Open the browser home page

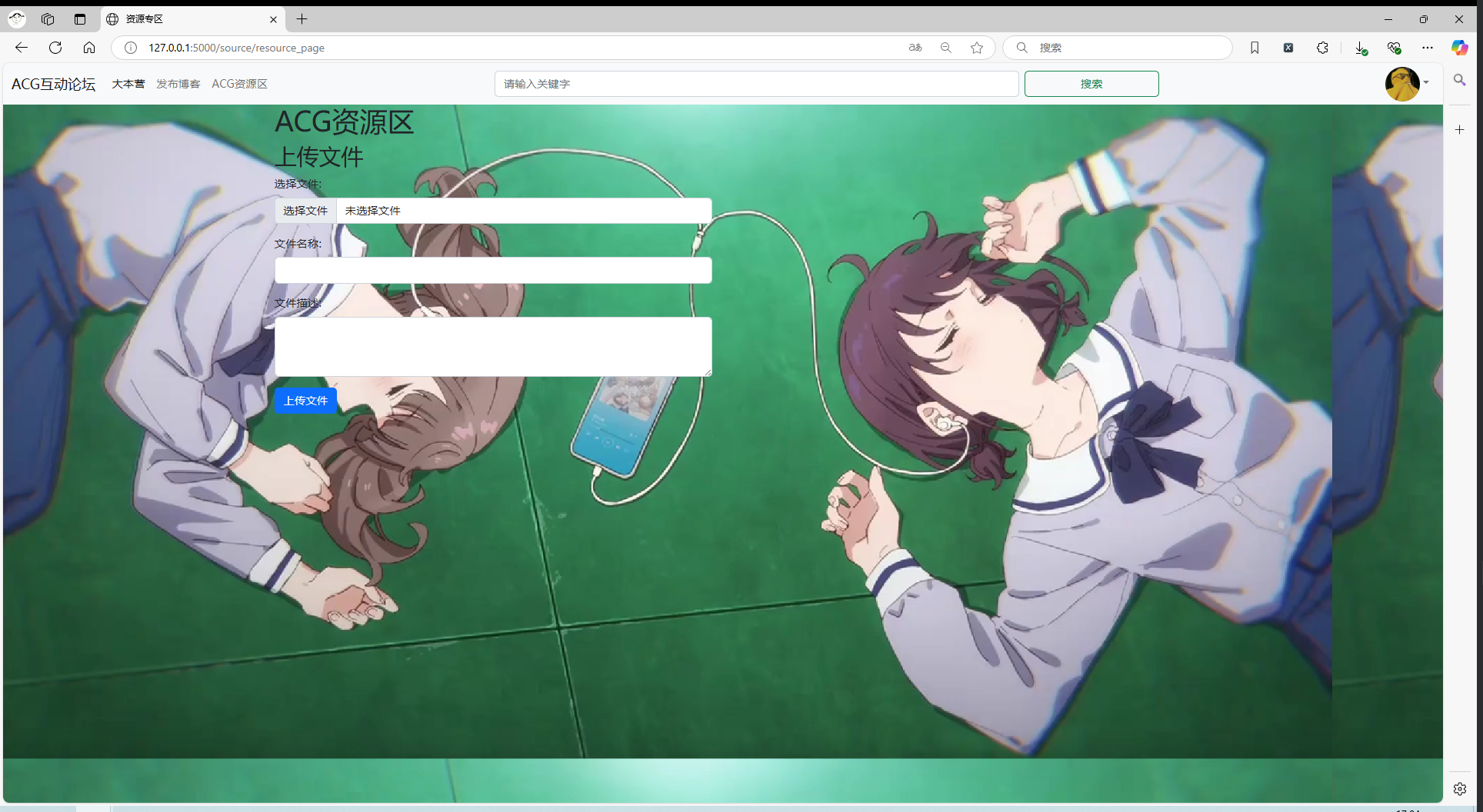pyautogui.click(x=89, y=48)
